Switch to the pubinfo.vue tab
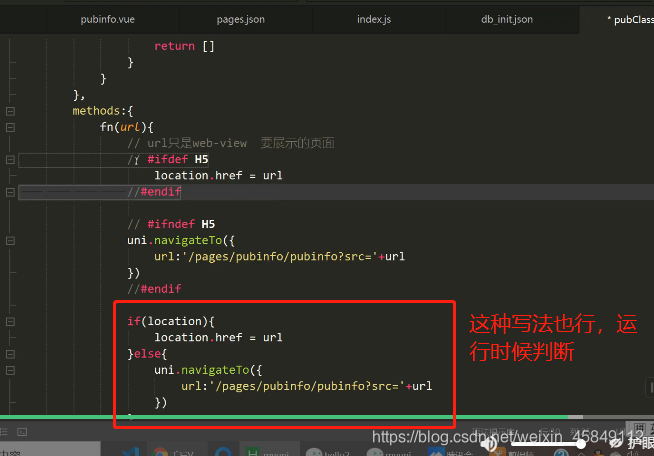 [108, 19]
